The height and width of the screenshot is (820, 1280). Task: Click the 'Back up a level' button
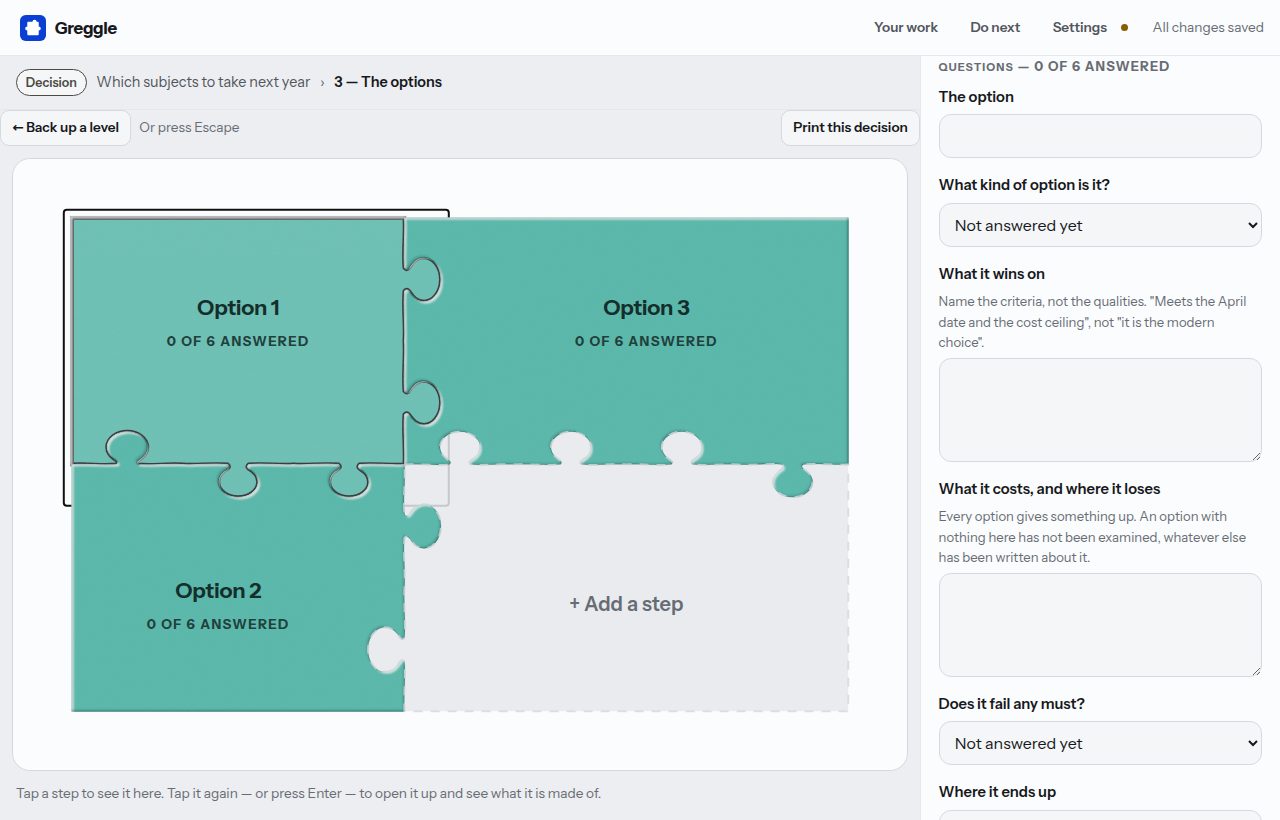coord(66,127)
